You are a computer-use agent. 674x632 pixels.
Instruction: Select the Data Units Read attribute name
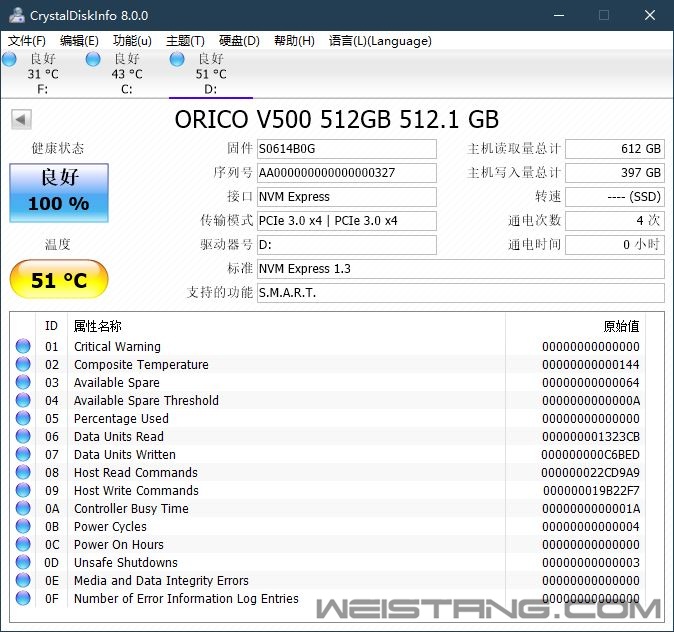119,437
